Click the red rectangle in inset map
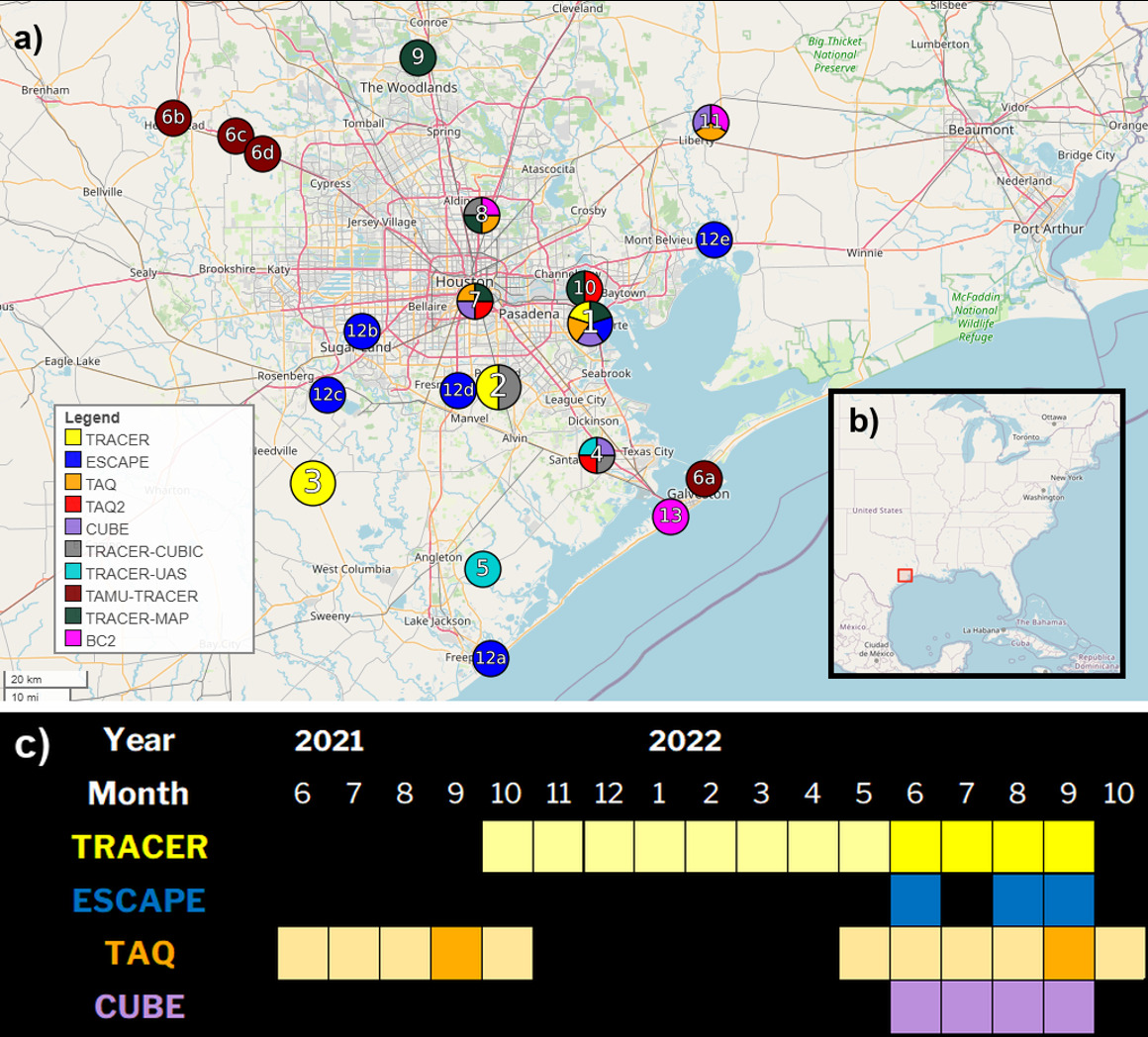Image resolution: width=1148 pixels, height=1037 pixels. coord(905,575)
